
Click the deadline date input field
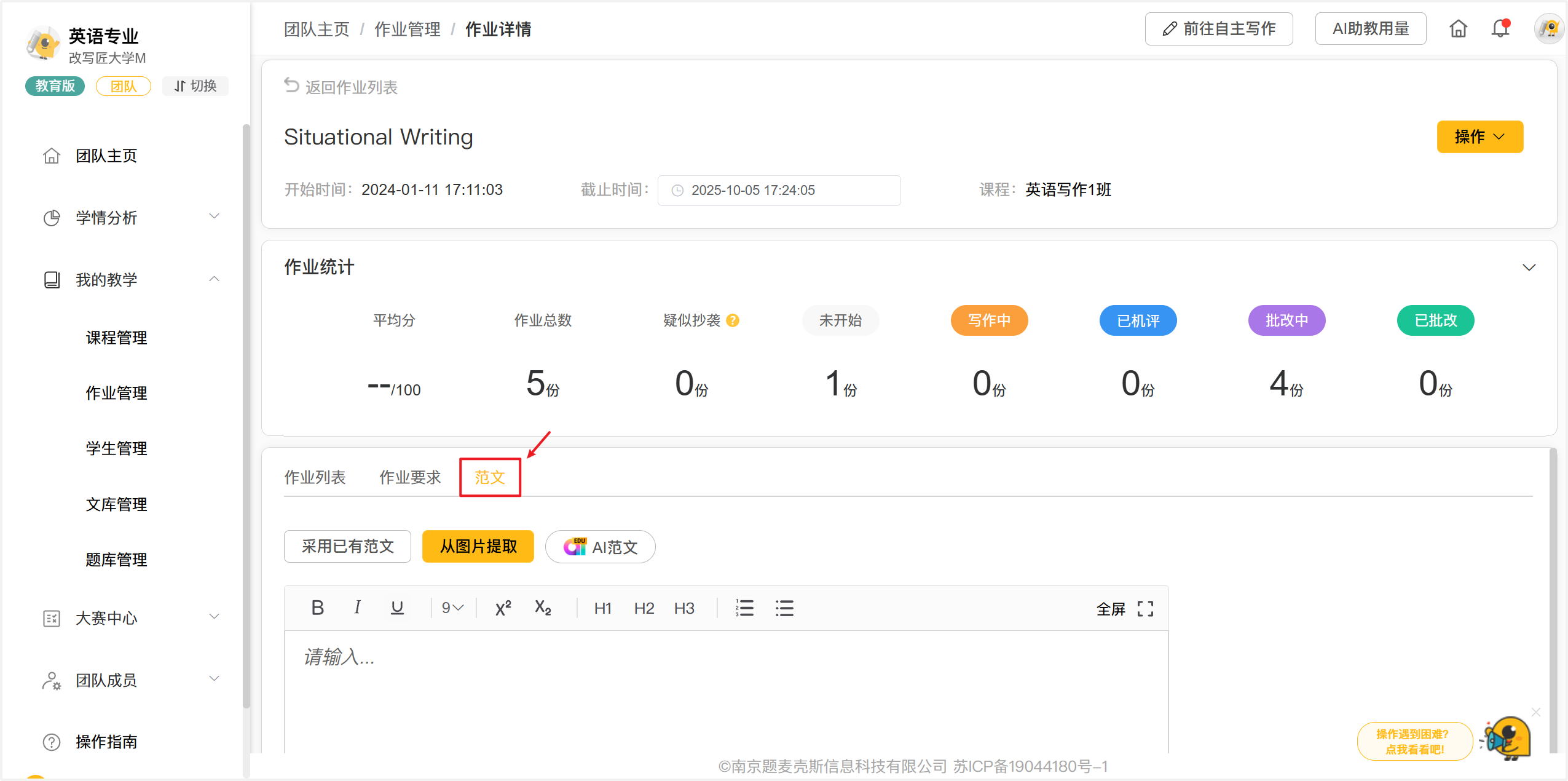coord(778,191)
